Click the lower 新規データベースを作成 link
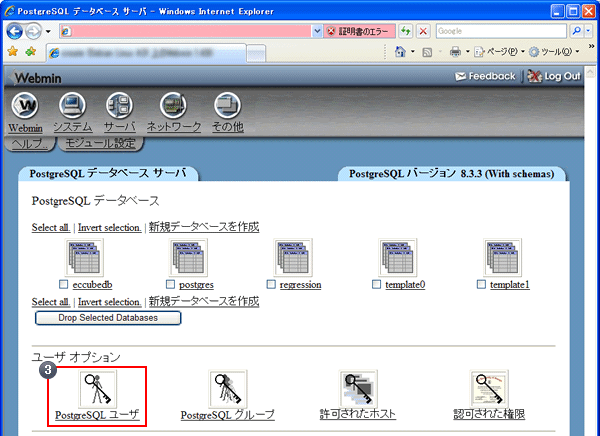600x436 pixels. [204, 301]
